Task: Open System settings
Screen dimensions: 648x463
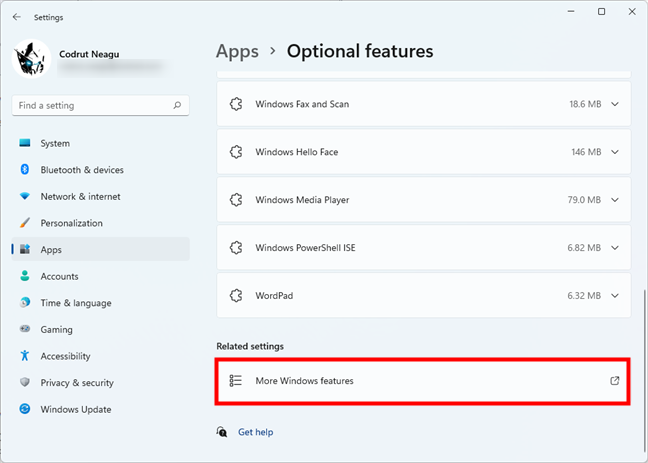Action: pos(100,143)
